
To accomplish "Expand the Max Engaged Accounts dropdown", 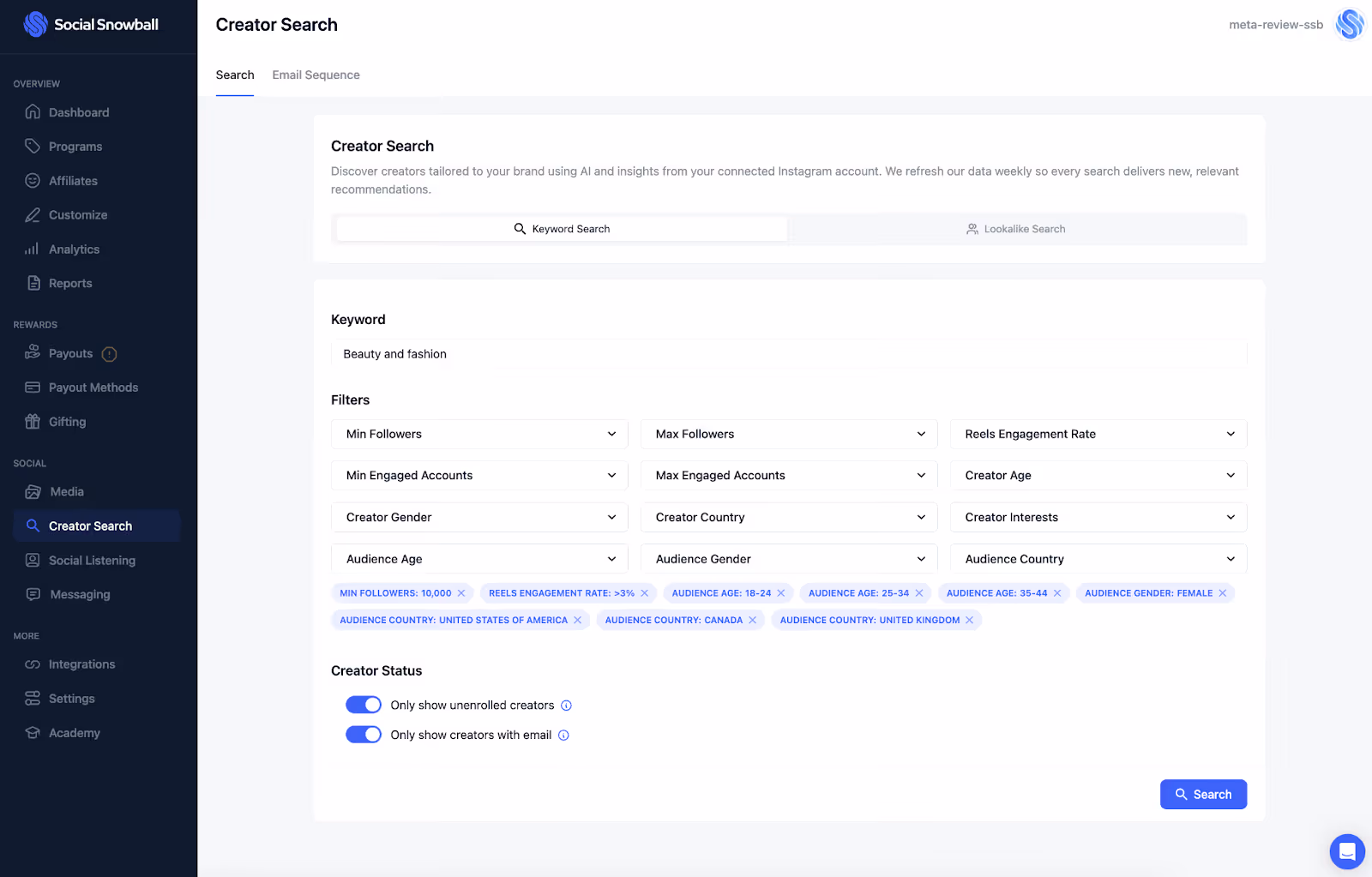I will pos(789,476).
